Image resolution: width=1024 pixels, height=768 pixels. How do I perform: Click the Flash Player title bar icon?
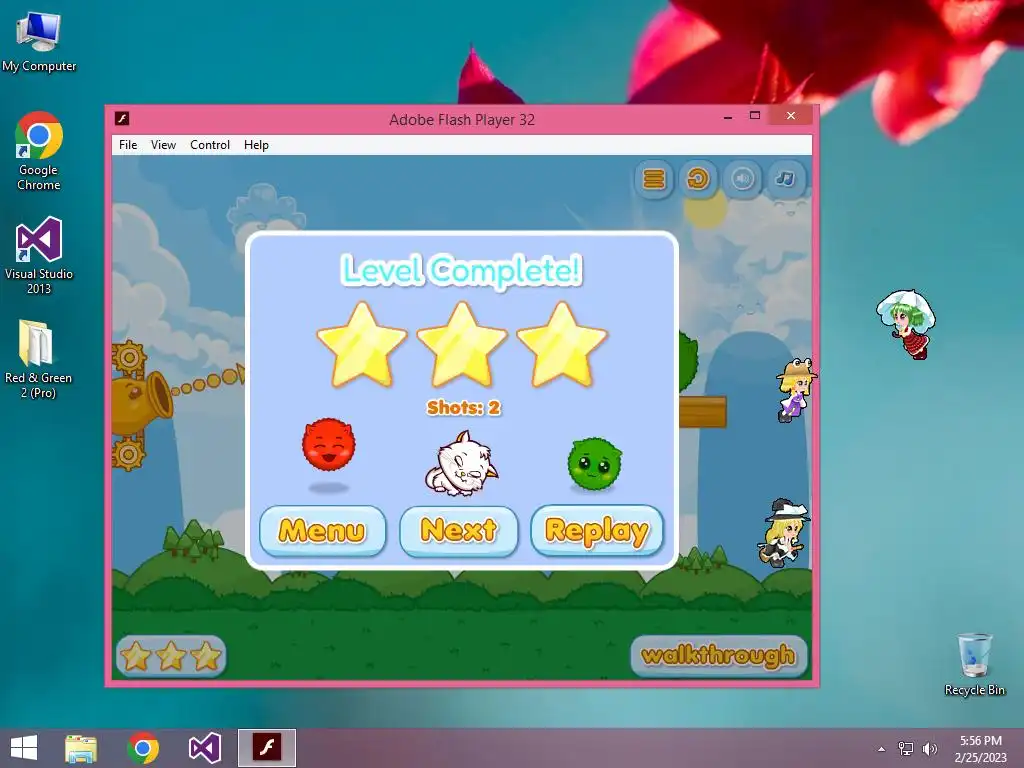[x=122, y=118]
